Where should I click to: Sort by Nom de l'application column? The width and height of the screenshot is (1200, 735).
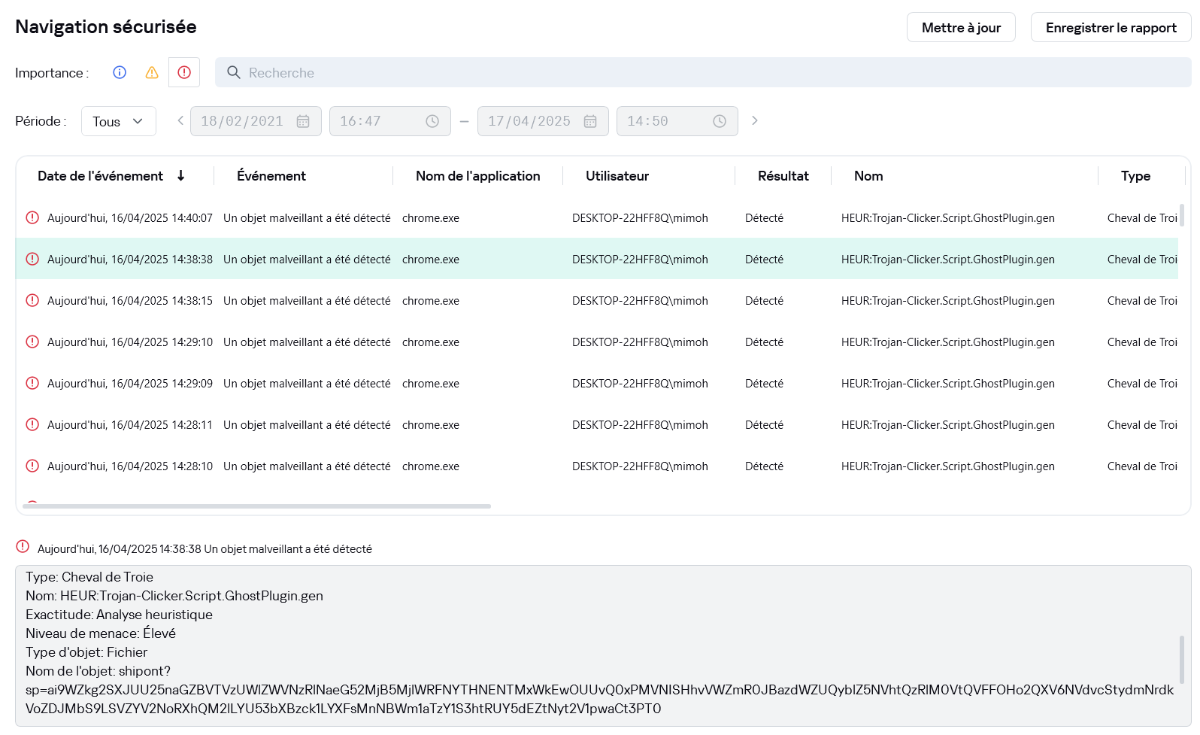[478, 176]
